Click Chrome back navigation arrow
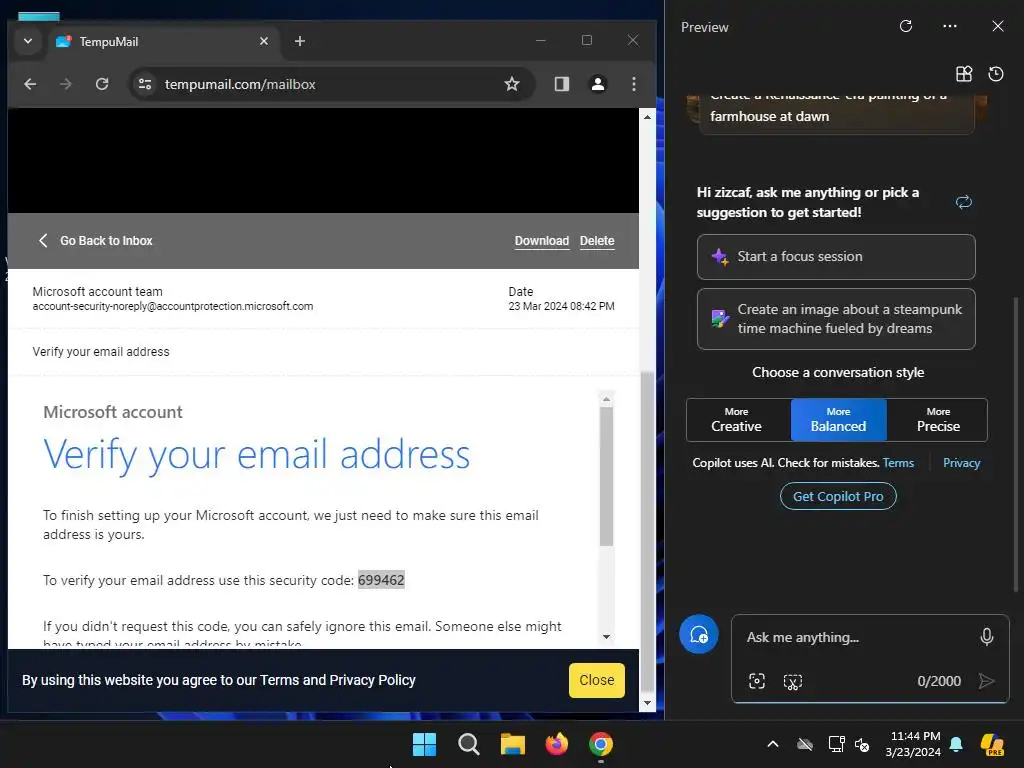This screenshot has height=768, width=1024. pos(30,84)
